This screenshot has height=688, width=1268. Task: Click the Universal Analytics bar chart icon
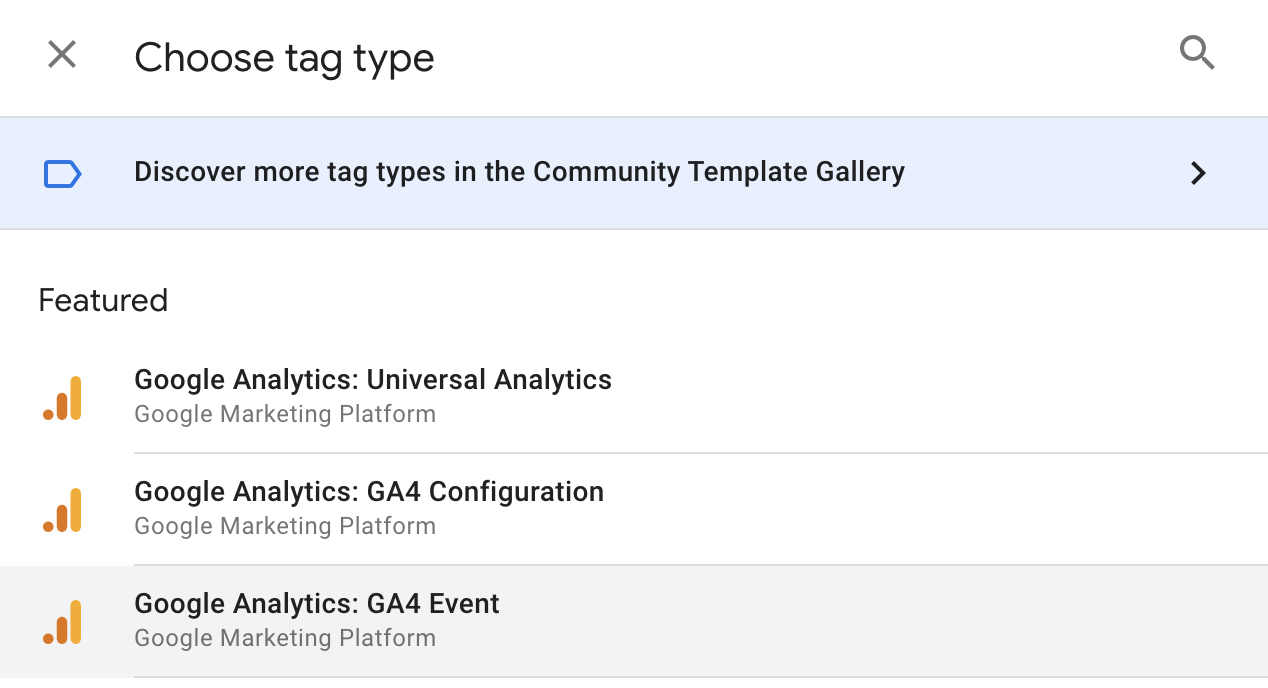point(62,398)
